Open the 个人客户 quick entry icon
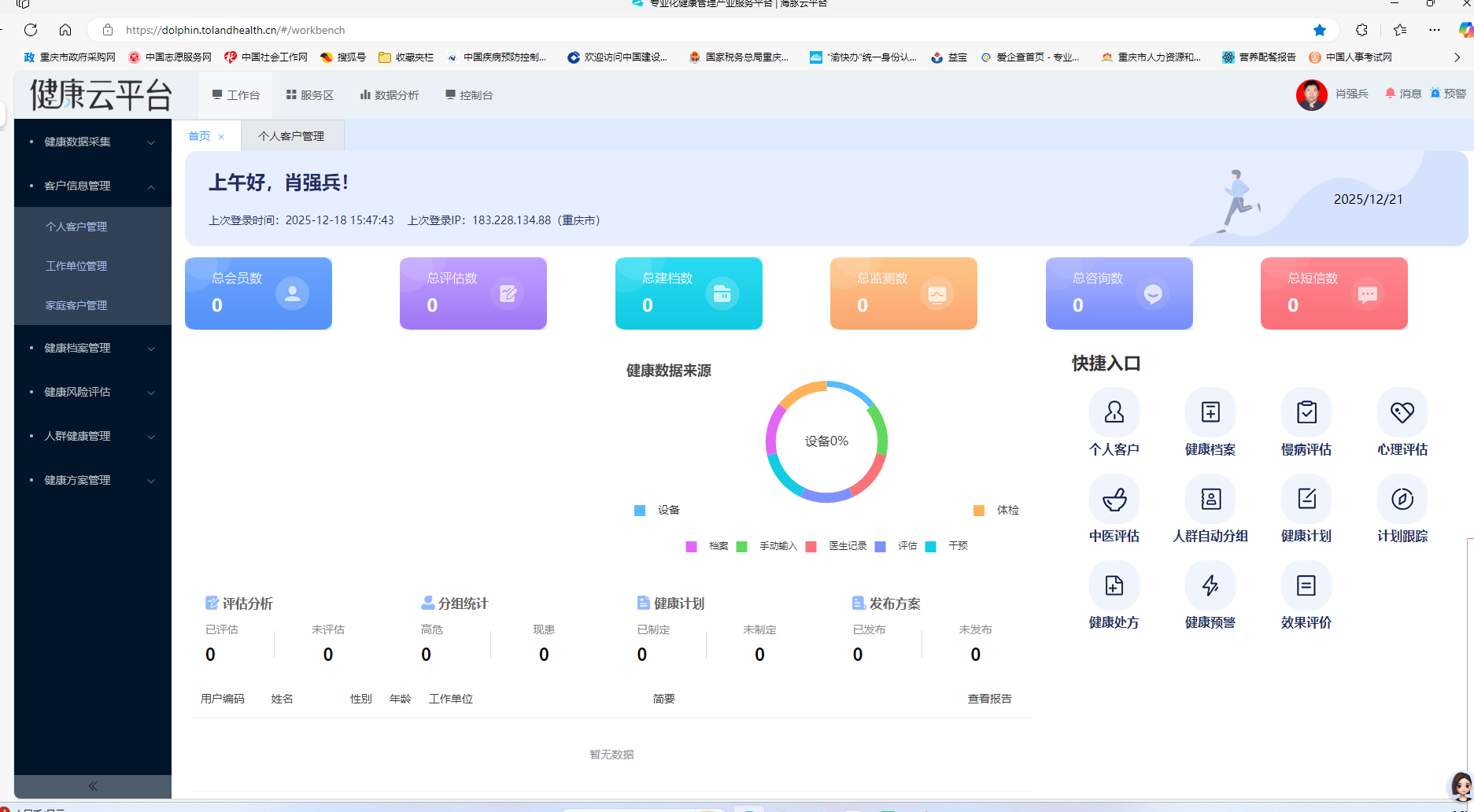The image size is (1474, 812). [x=1114, y=412]
